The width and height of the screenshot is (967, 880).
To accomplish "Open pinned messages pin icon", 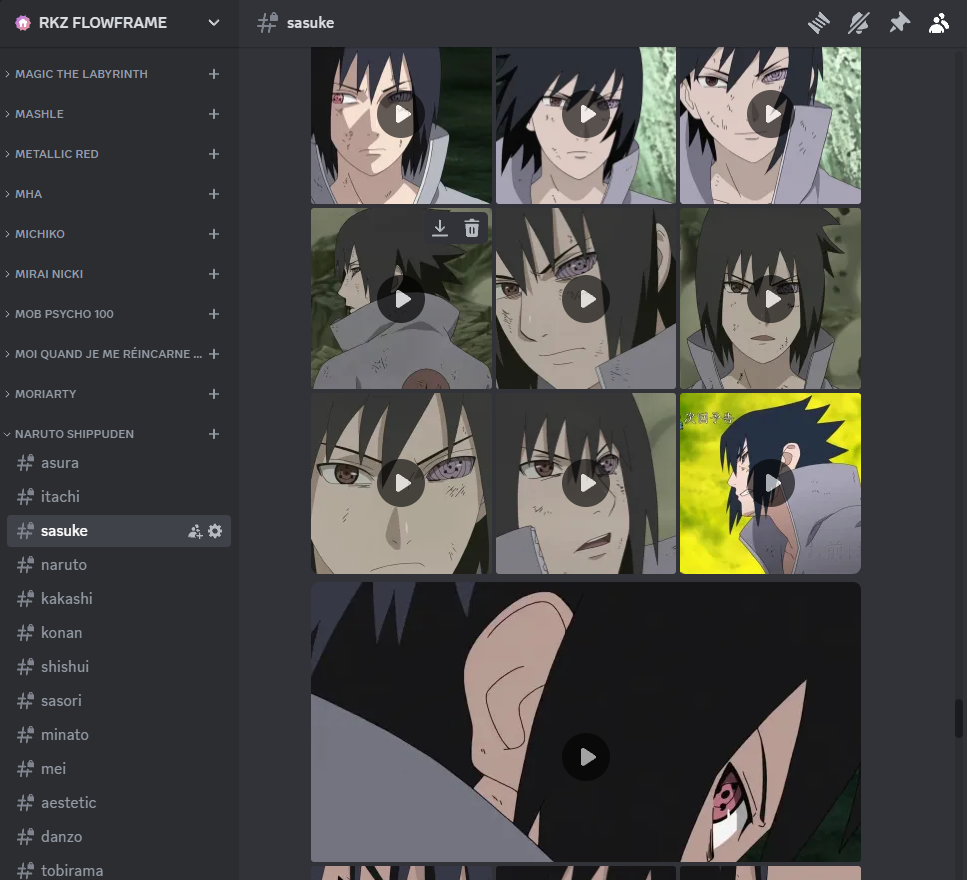I will pyautogui.click(x=899, y=23).
